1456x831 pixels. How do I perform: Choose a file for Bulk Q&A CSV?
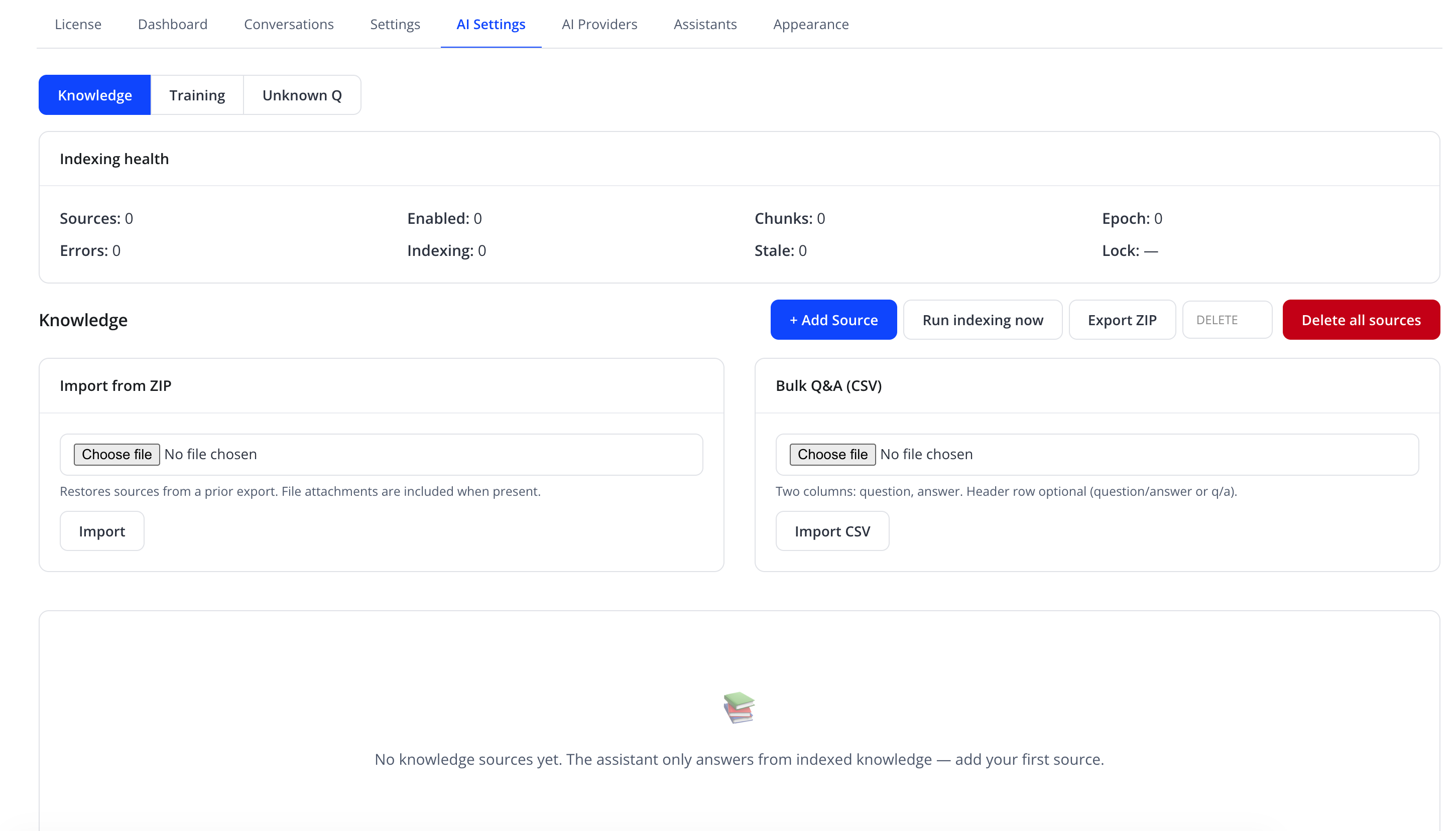pyautogui.click(x=832, y=454)
